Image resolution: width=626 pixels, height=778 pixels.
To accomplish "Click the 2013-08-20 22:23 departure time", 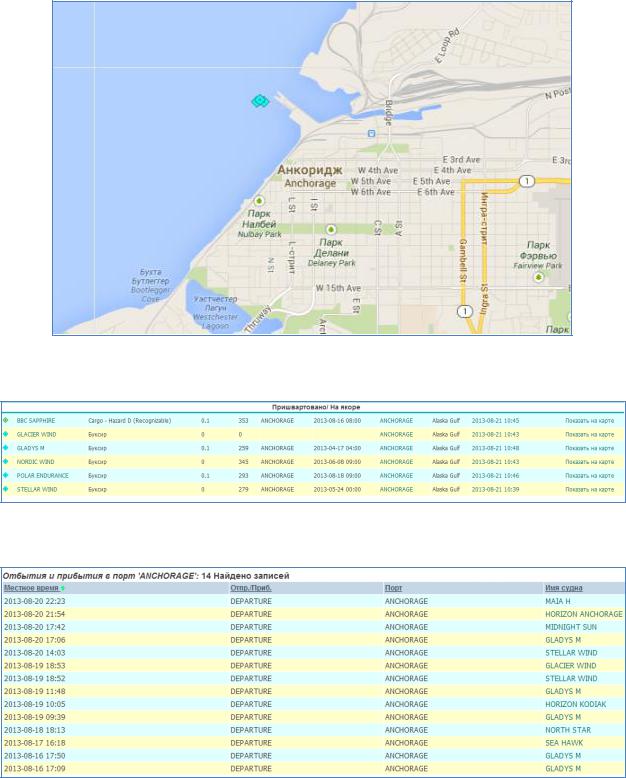I will (34, 601).
